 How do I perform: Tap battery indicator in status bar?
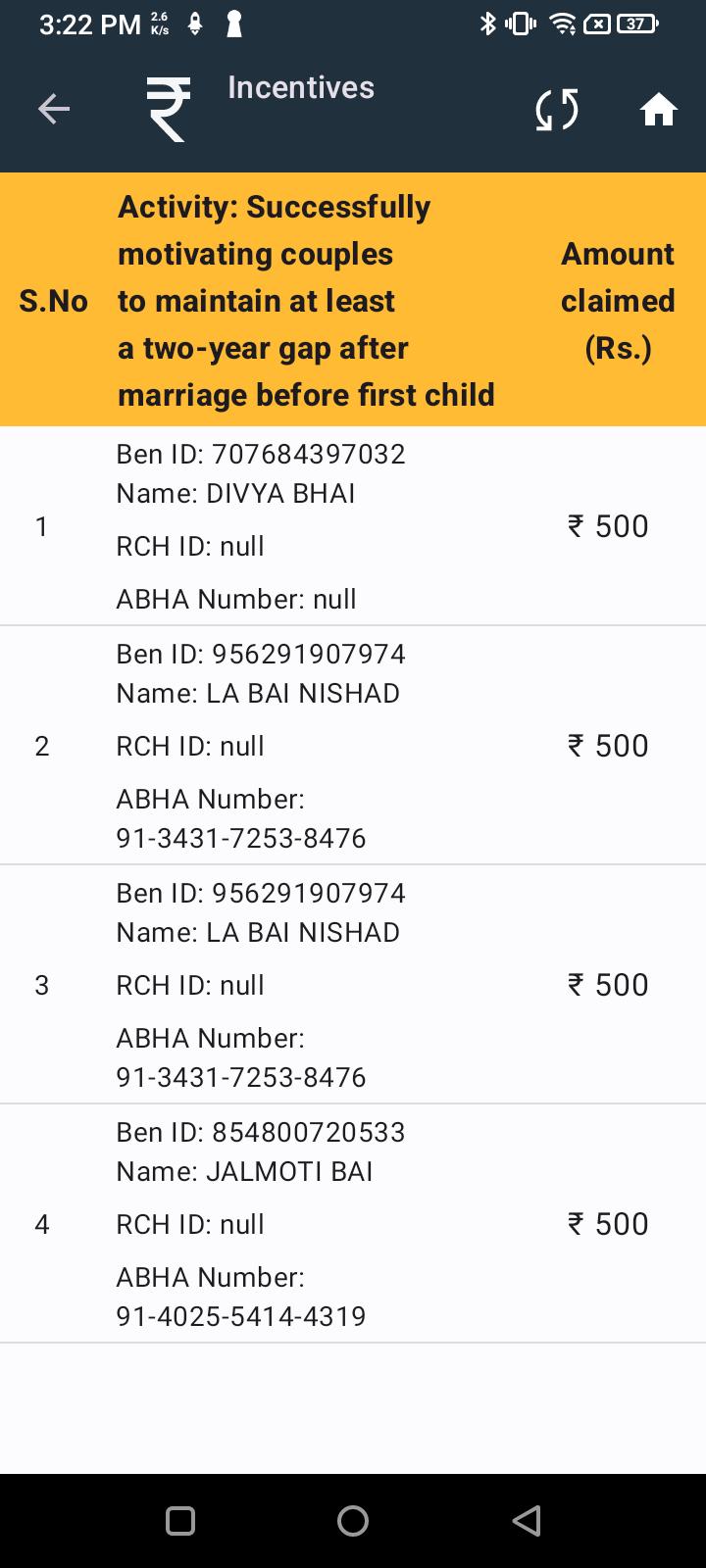click(637, 24)
